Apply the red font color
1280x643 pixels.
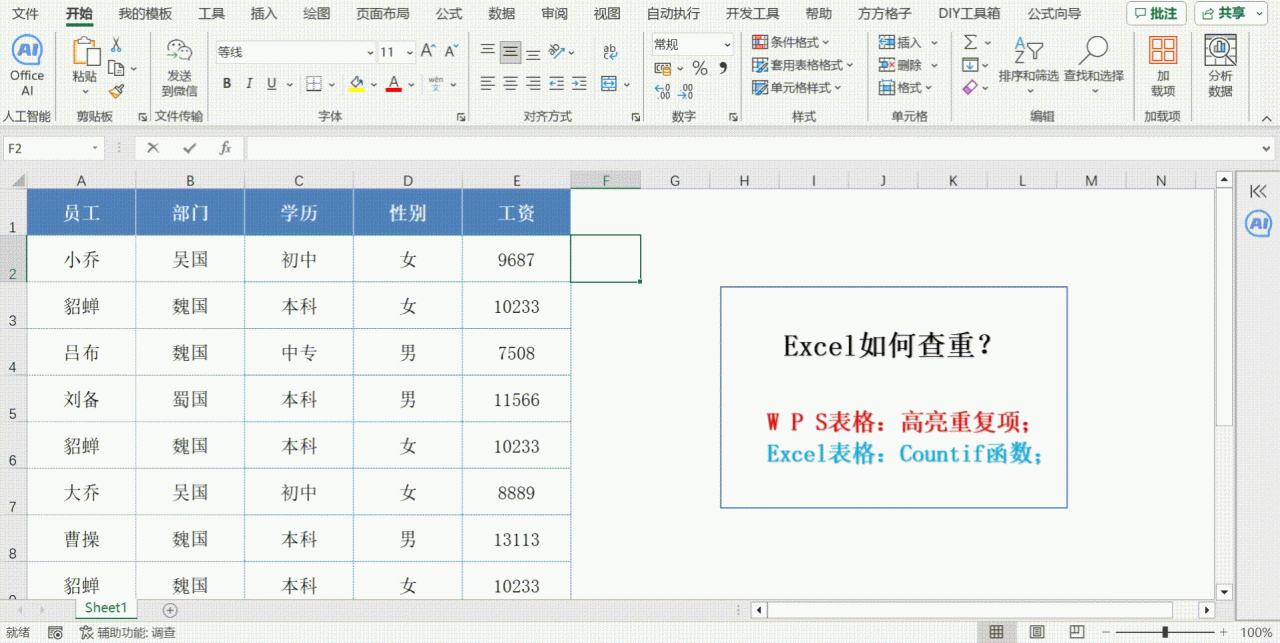point(394,84)
